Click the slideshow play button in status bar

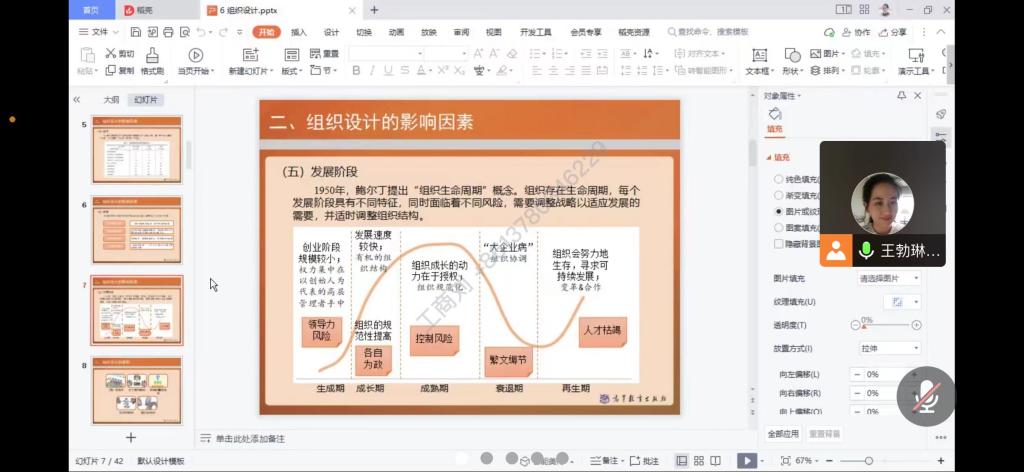click(x=747, y=461)
